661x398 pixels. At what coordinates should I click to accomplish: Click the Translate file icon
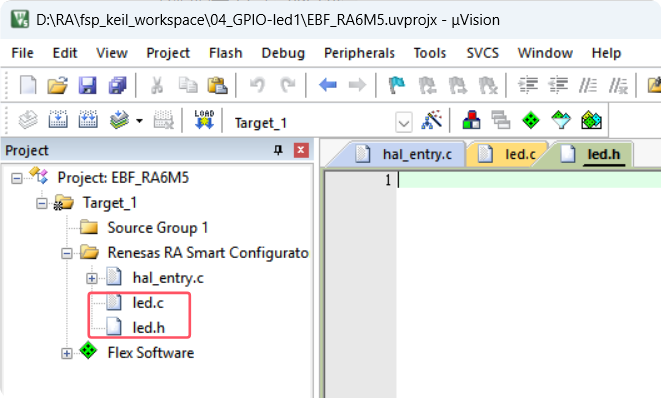(x=28, y=120)
